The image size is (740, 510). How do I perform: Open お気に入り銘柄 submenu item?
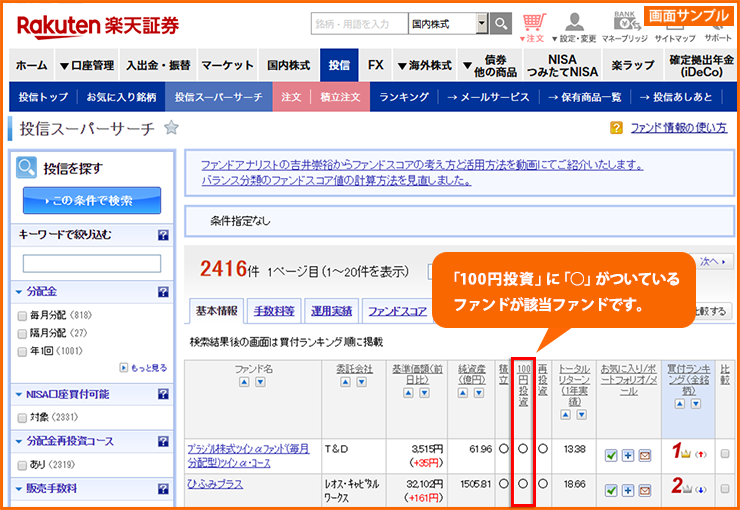pos(121,97)
